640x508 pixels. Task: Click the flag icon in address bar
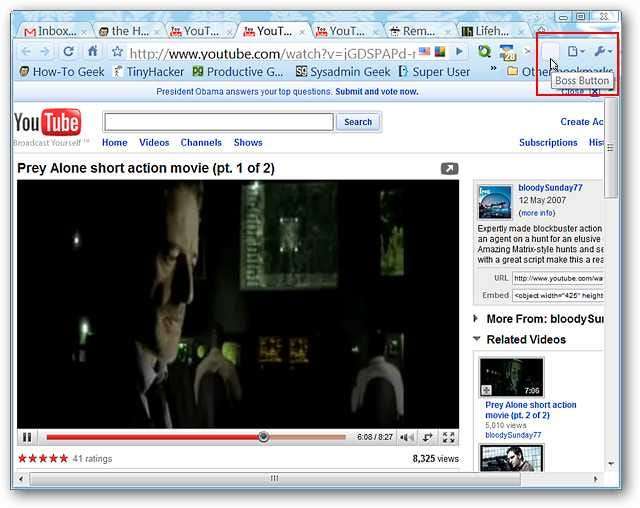coord(424,52)
